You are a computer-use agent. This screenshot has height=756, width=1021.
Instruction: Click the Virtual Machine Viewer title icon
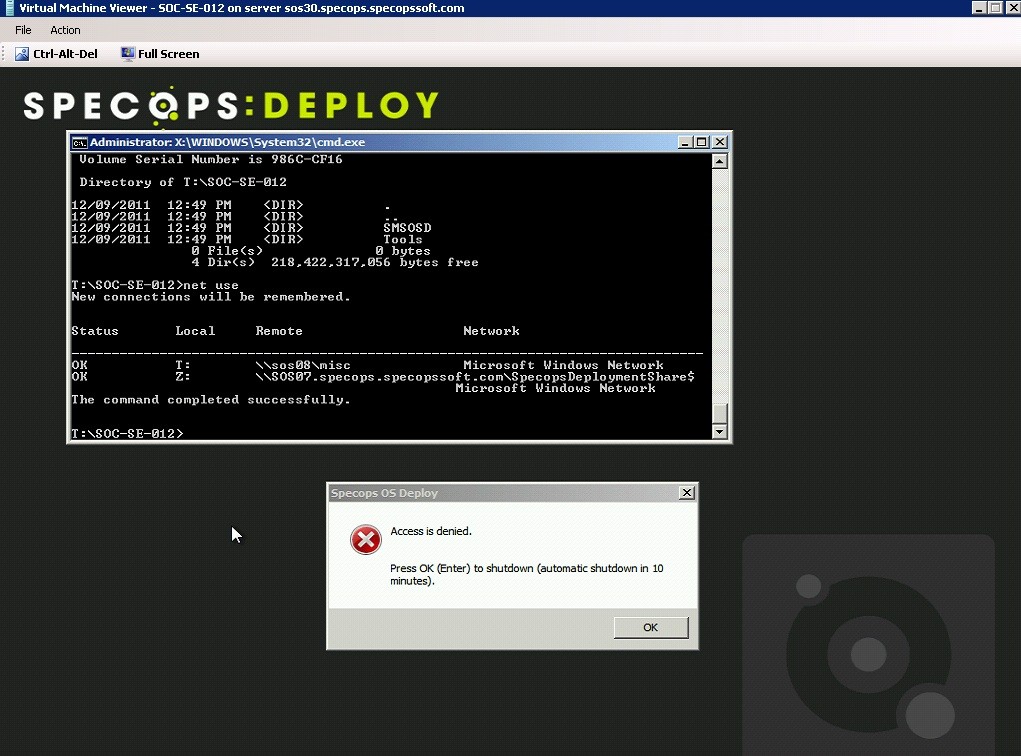coord(9,8)
